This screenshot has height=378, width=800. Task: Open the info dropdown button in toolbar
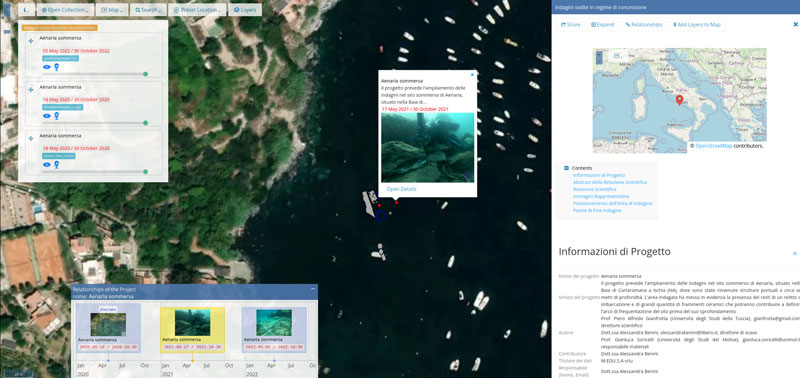[27, 10]
